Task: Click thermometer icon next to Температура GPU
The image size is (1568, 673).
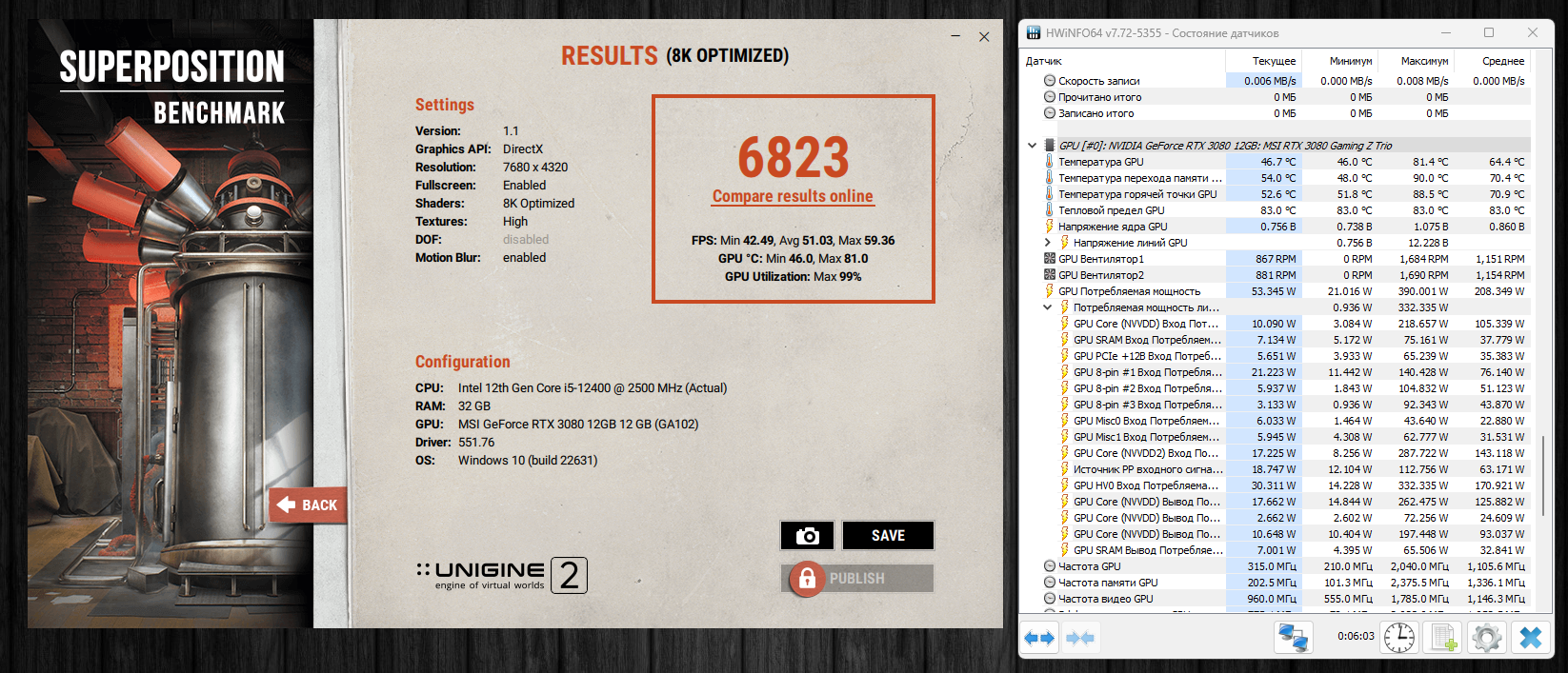Action: [x=1050, y=162]
